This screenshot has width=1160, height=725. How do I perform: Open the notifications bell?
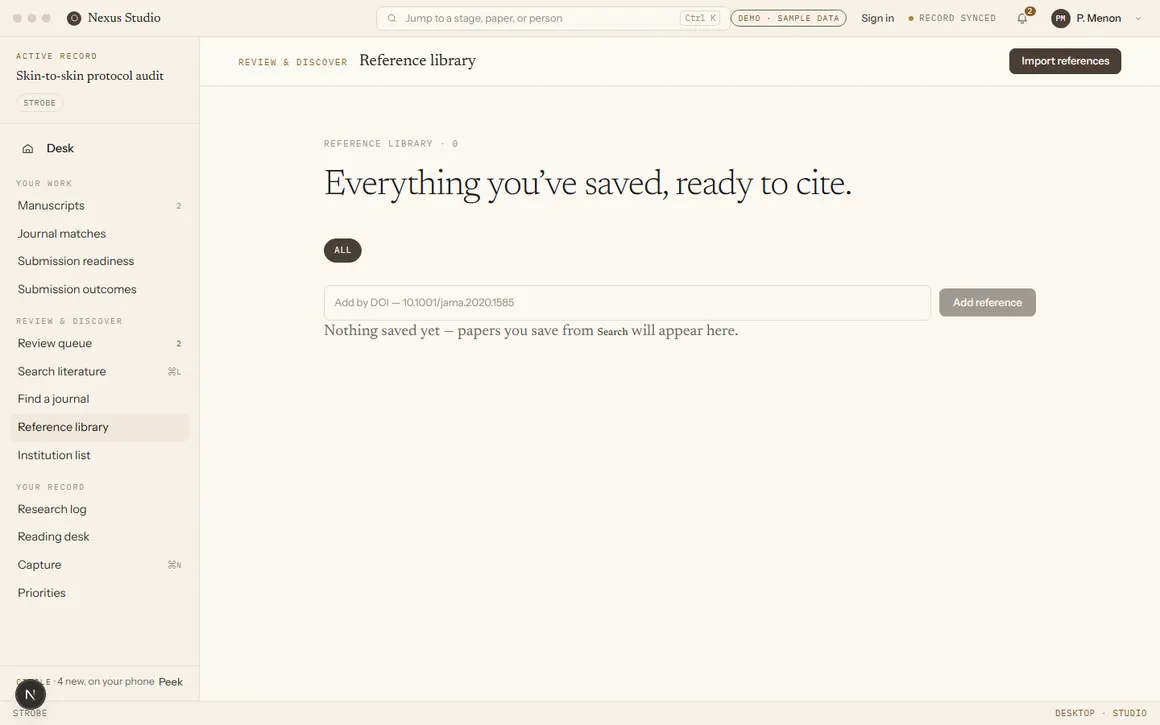1022,18
